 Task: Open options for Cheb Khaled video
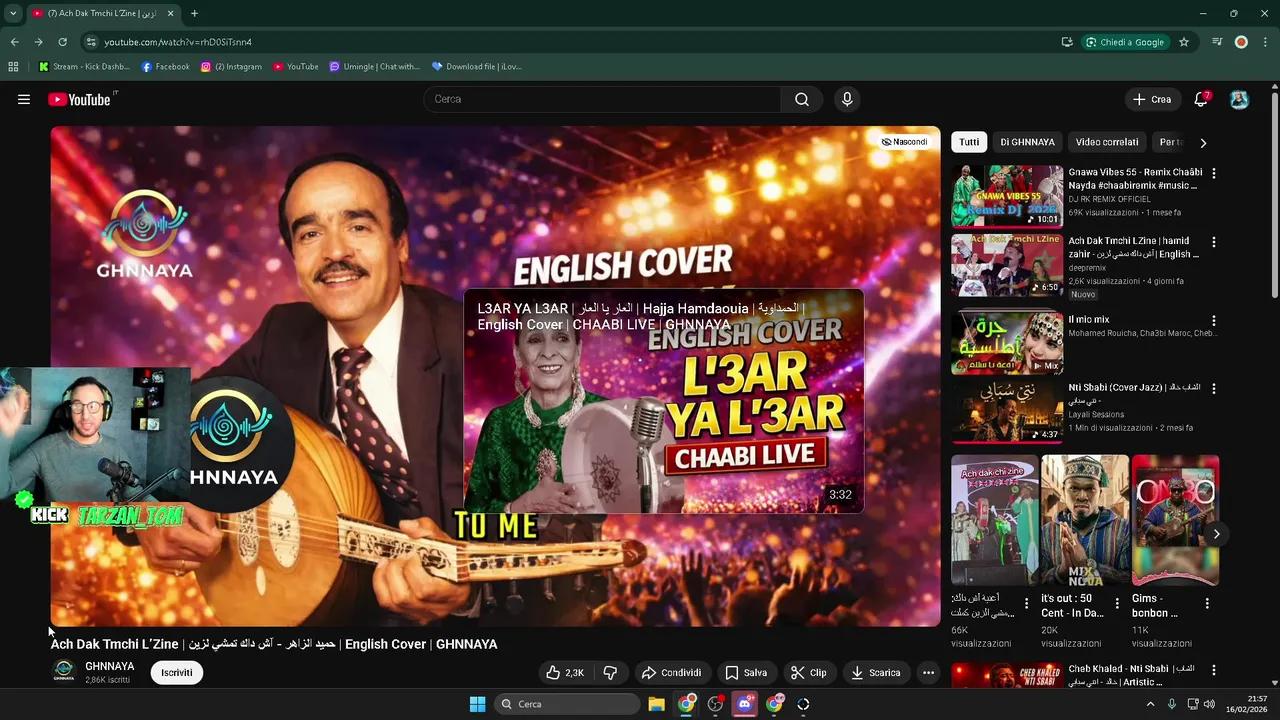1214,670
